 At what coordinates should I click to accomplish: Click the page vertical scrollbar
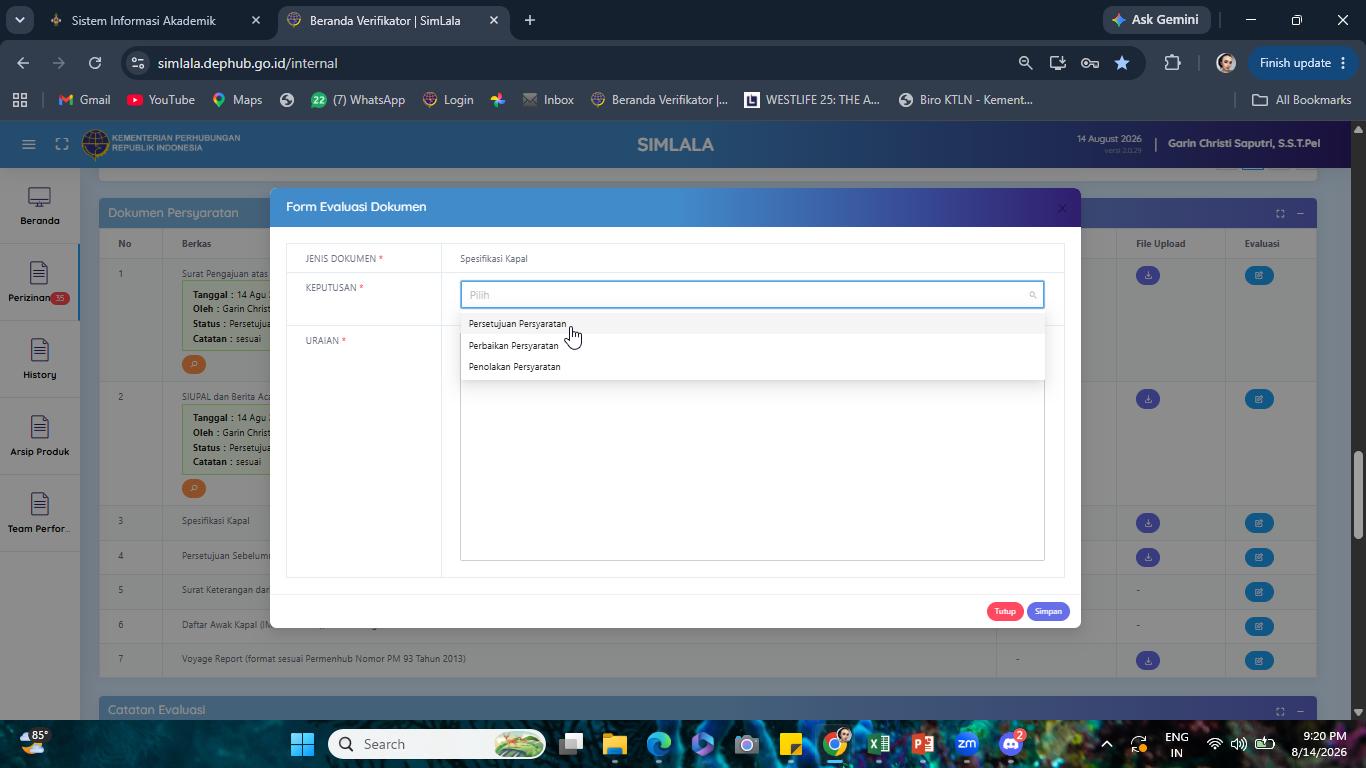tap(1358, 496)
